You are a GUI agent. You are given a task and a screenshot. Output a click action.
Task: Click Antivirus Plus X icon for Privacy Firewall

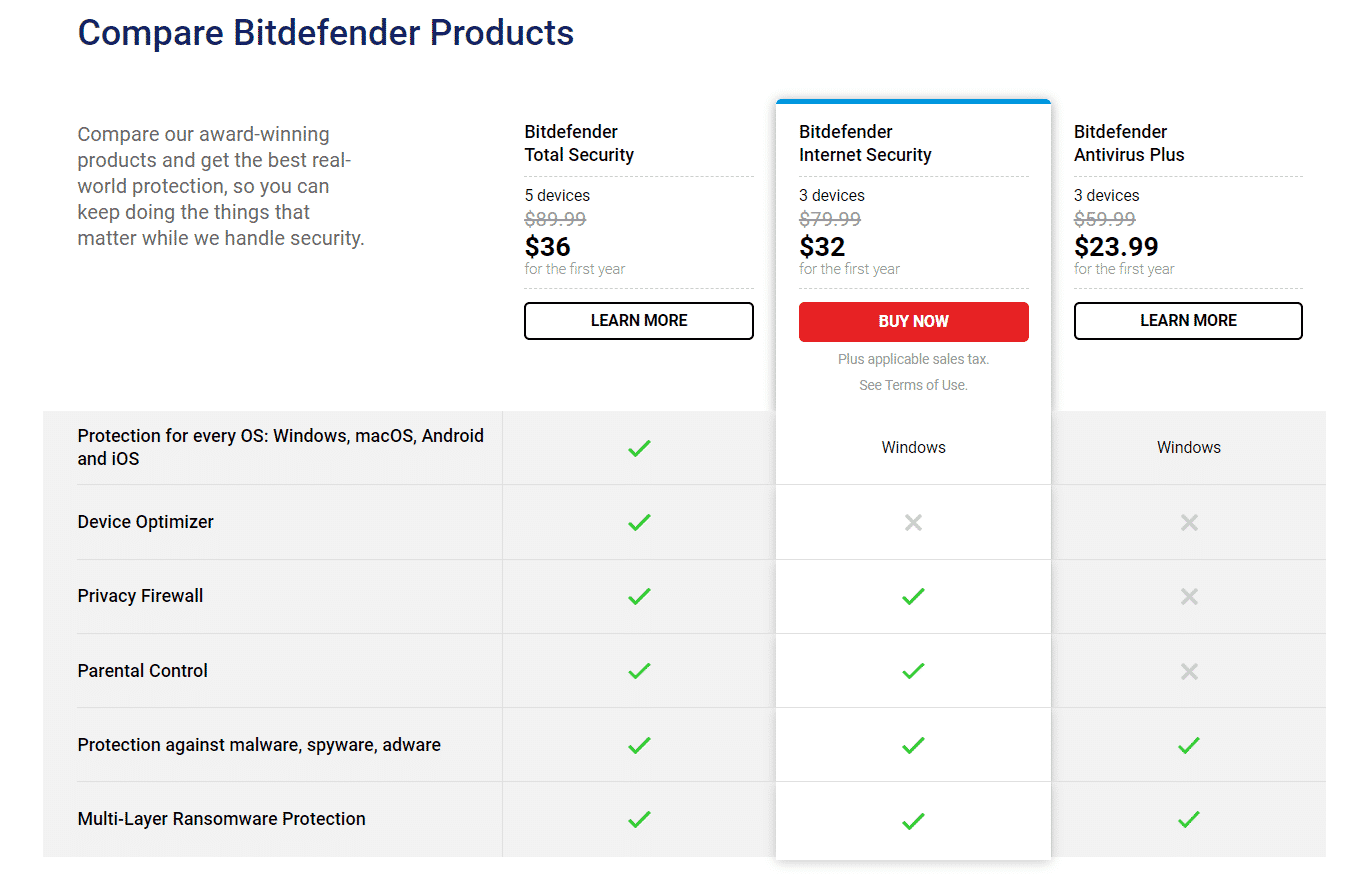[x=1189, y=596]
